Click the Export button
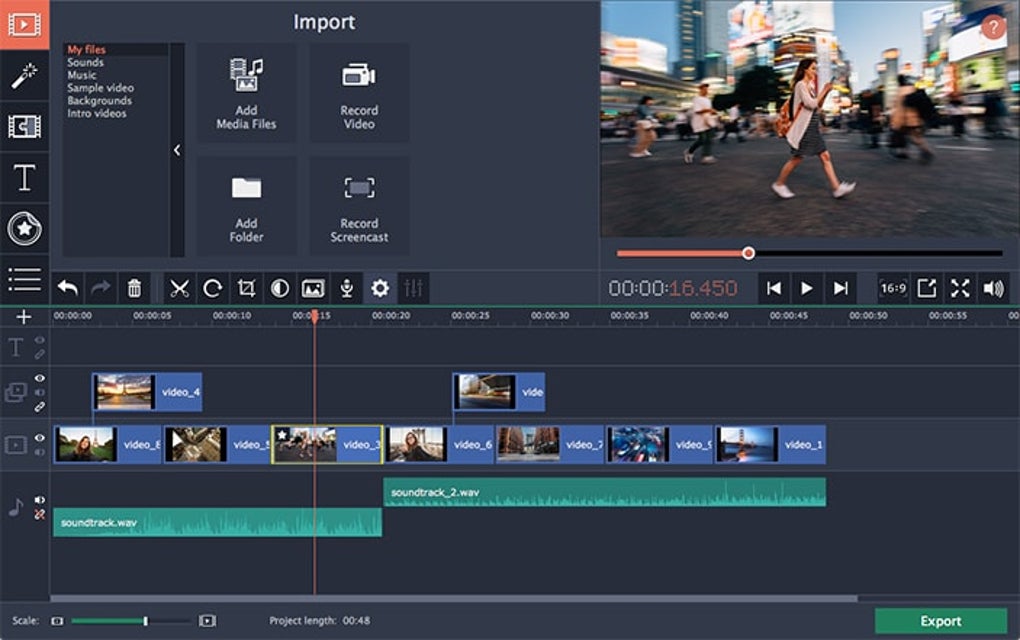The width and height of the screenshot is (1020, 640). [x=940, y=621]
